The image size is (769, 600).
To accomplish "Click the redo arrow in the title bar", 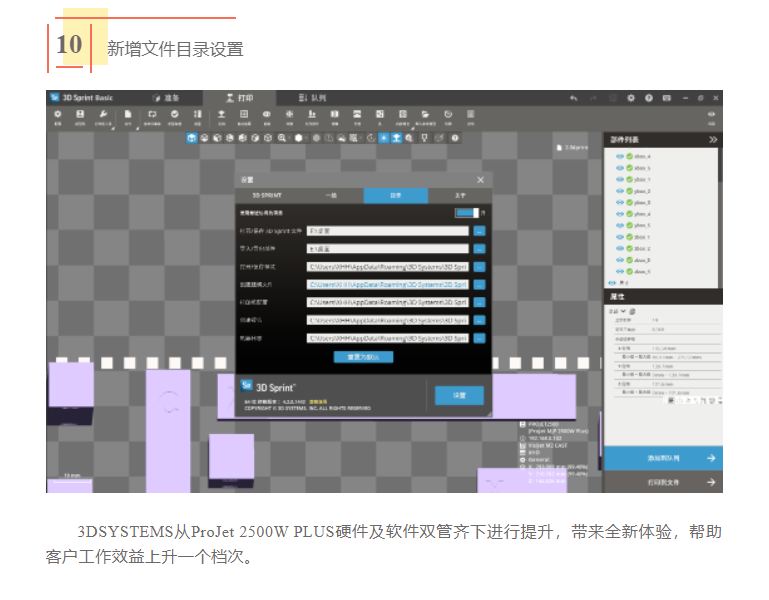I will (593, 98).
